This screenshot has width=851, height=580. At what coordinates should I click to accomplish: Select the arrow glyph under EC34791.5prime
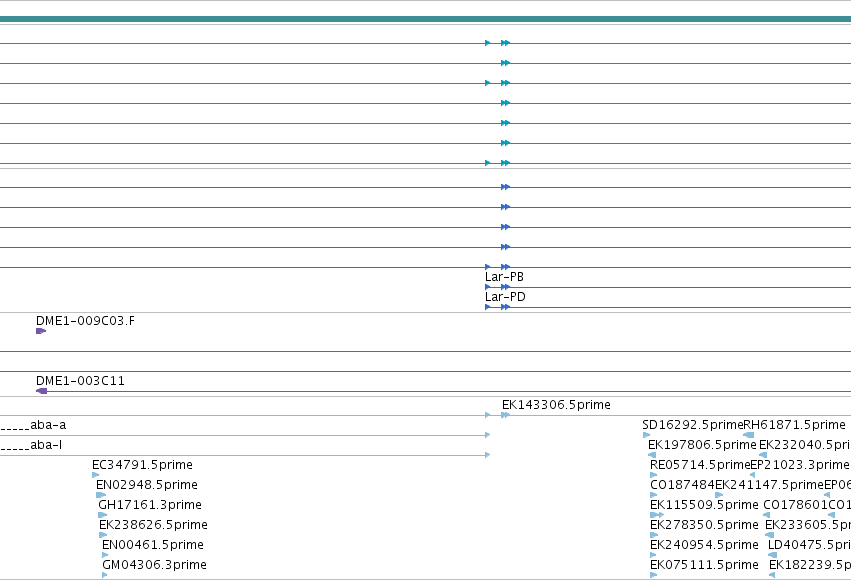pos(96,475)
